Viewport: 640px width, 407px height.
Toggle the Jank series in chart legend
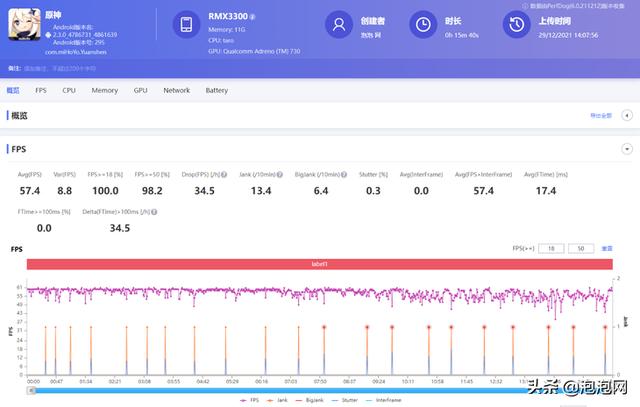click(277, 400)
